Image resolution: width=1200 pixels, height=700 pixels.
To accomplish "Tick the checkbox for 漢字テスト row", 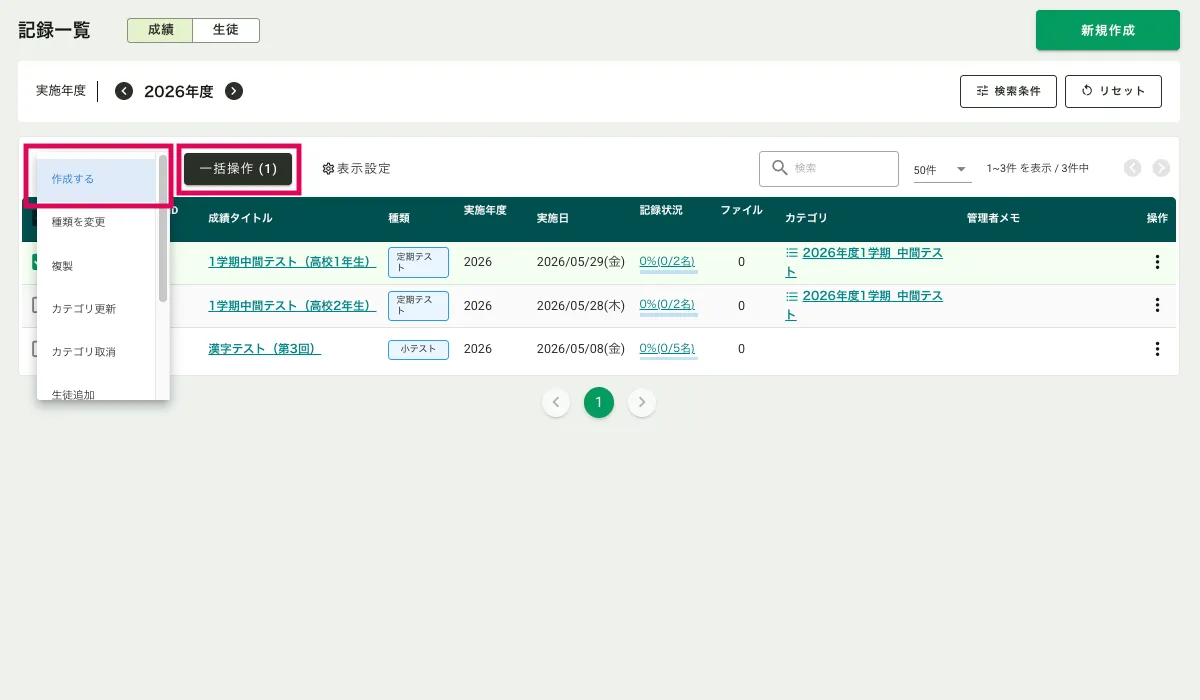I will click(x=32, y=349).
